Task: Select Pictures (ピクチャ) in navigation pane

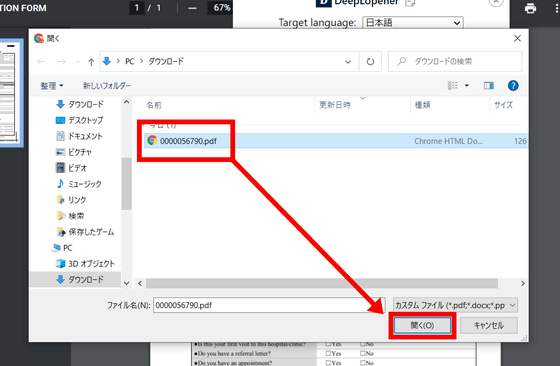Action: click(74, 152)
